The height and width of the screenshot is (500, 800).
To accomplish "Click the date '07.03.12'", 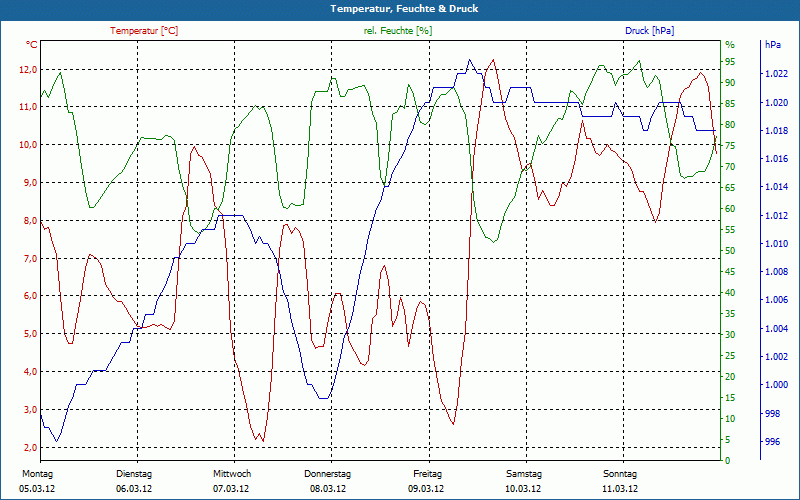I will pyautogui.click(x=231, y=488).
